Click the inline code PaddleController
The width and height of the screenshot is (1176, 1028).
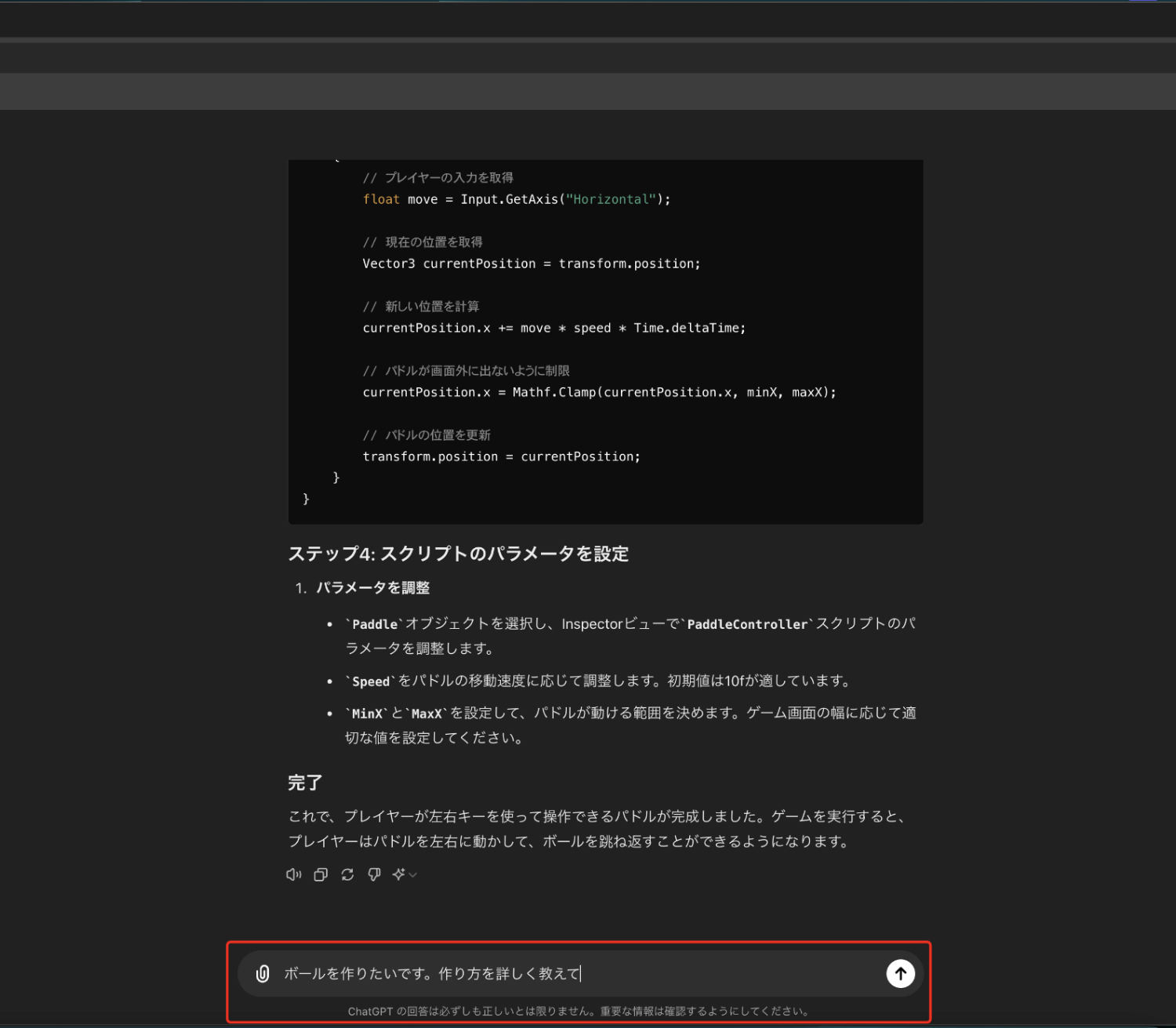click(x=747, y=624)
